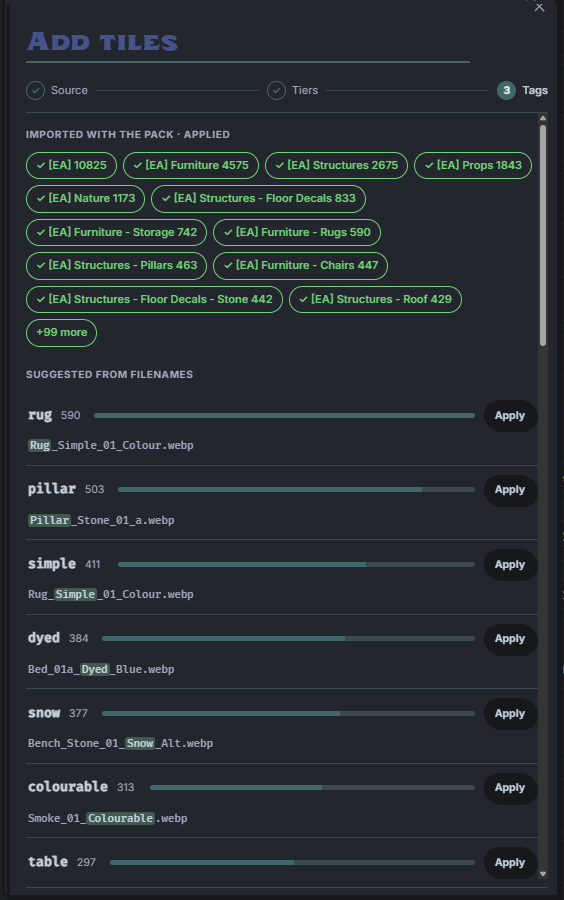Click the Bench_Stone_01_Snow_Alt.webp filename

pyautogui.click(x=120, y=743)
